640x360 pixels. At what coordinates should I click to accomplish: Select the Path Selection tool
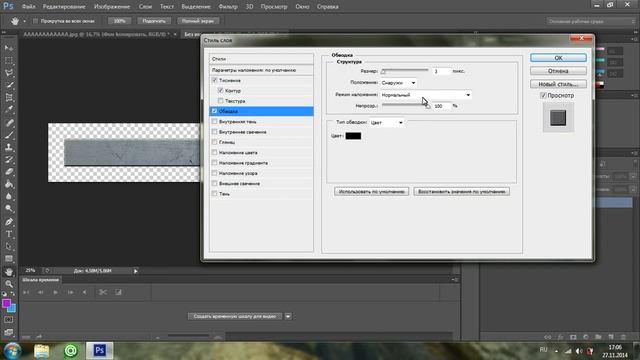tap(9, 247)
